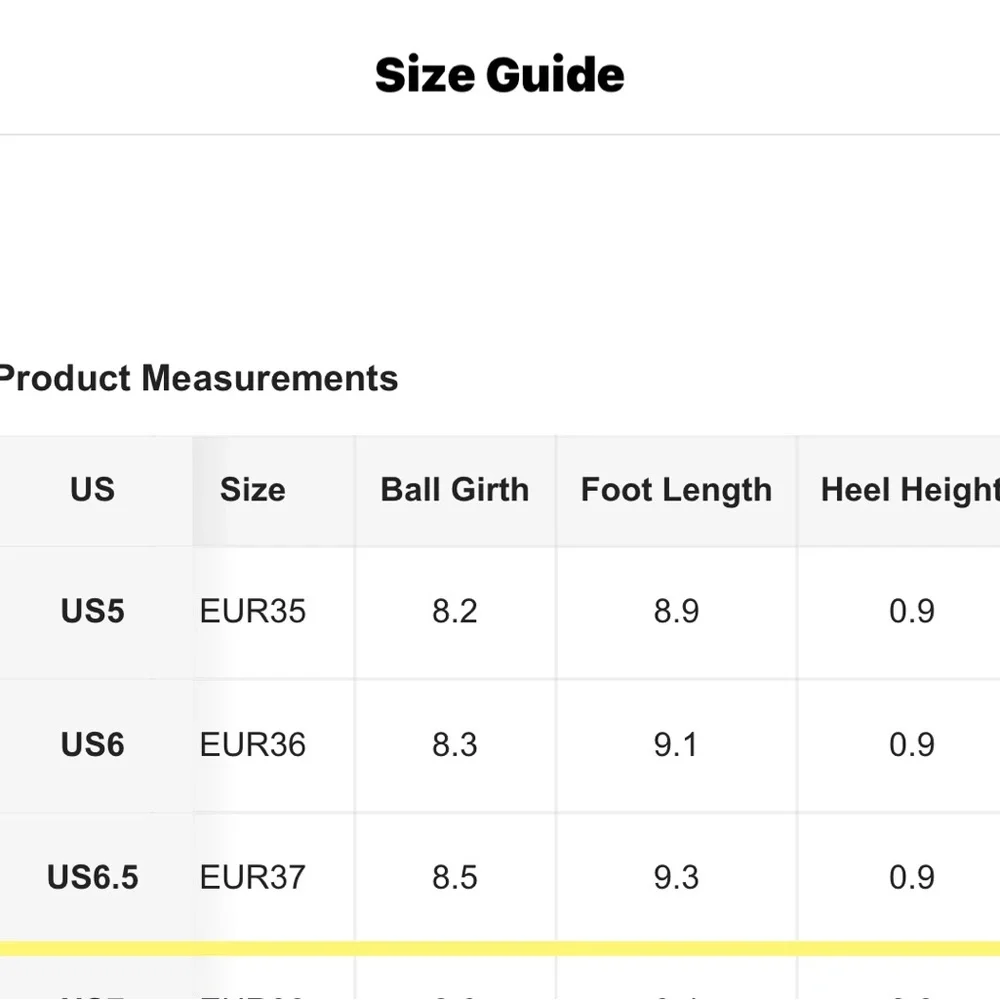Click the 9.3 foot length value

tap(676, 878)
